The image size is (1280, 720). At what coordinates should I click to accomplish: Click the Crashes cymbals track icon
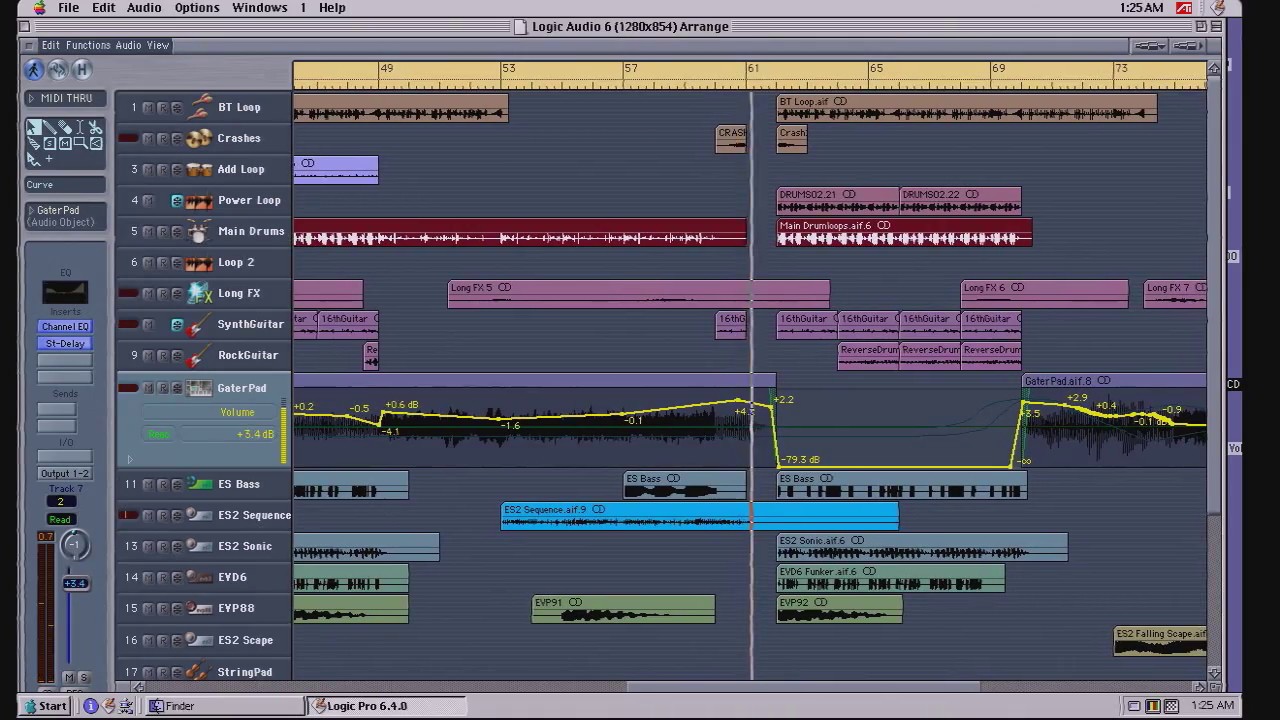tap(200, 138)
